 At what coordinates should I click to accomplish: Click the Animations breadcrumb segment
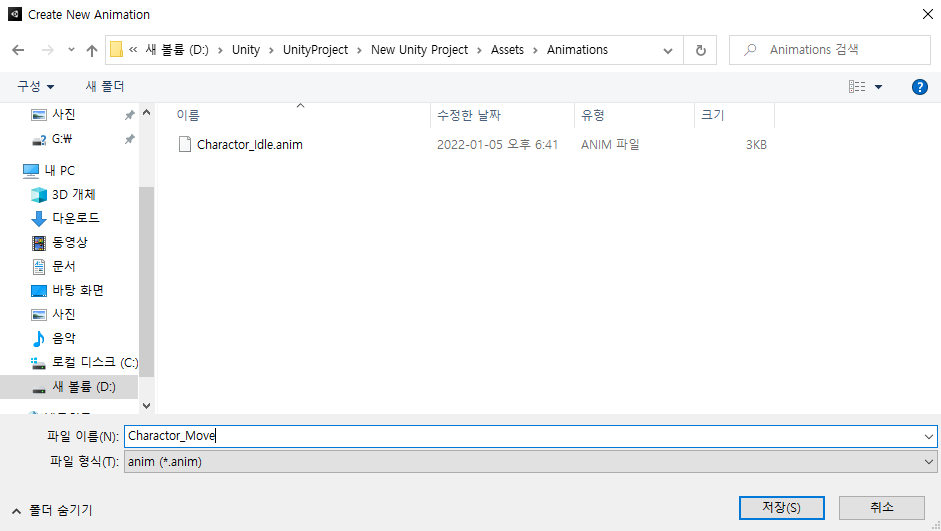pyautogui.click(x=577, y=50)
